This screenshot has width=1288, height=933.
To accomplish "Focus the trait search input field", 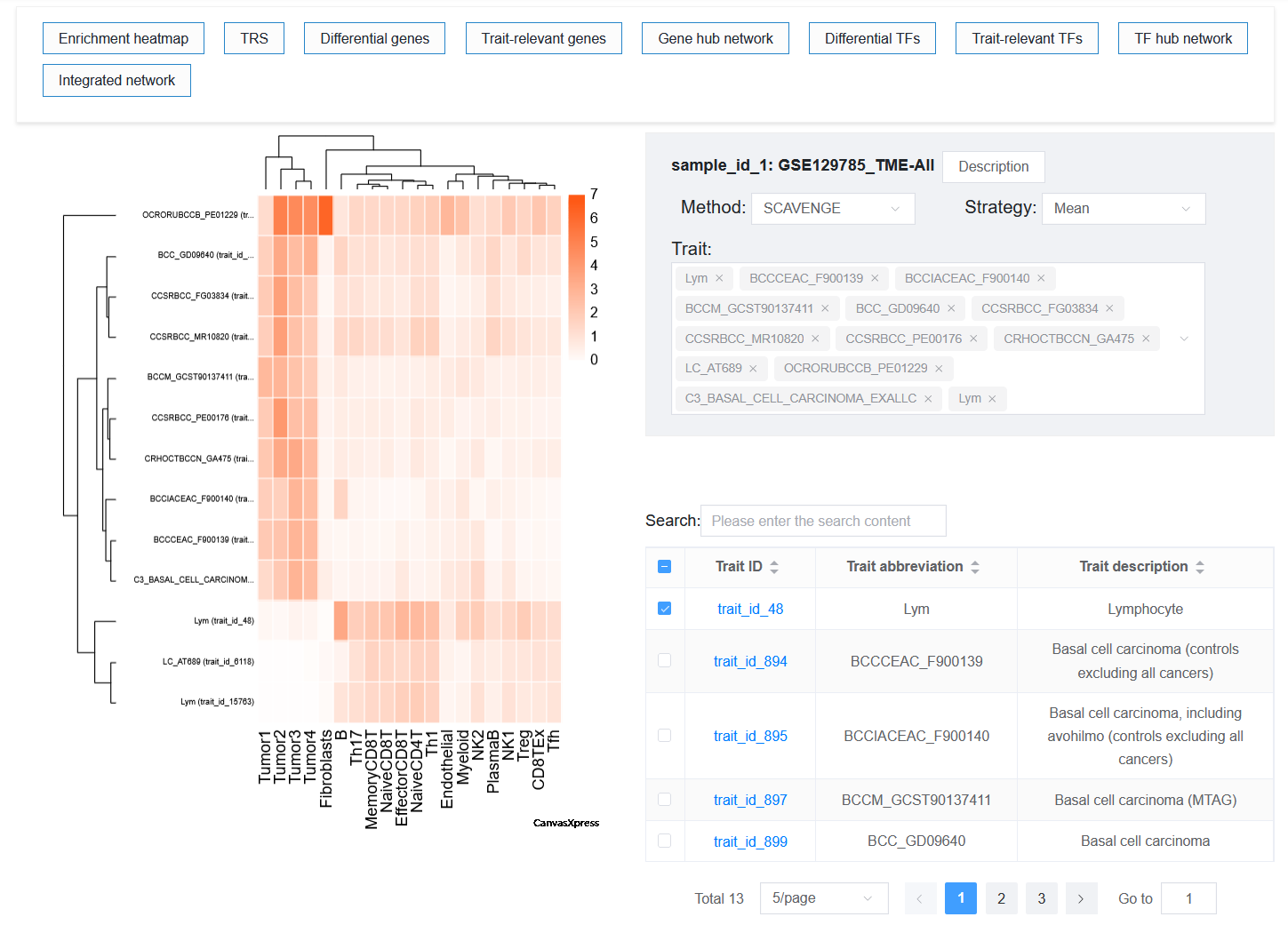I will 823,522.
